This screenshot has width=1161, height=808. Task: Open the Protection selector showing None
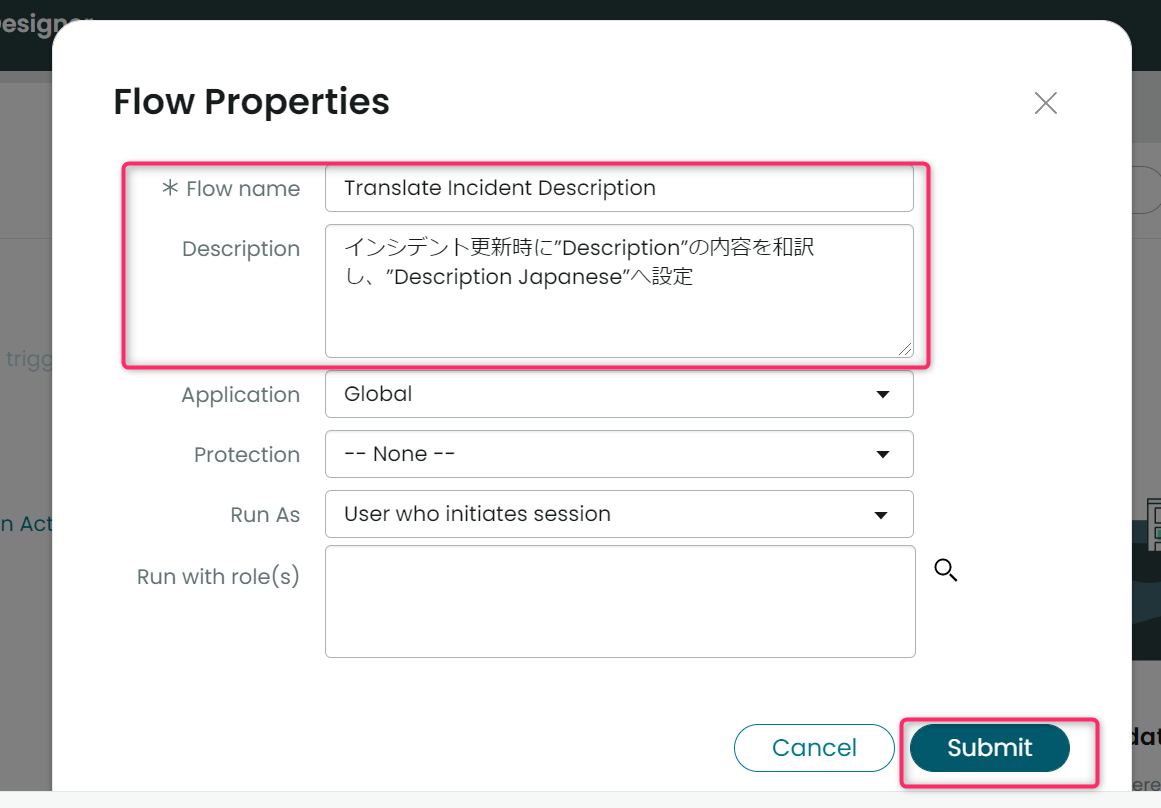[x=619, y=454]
